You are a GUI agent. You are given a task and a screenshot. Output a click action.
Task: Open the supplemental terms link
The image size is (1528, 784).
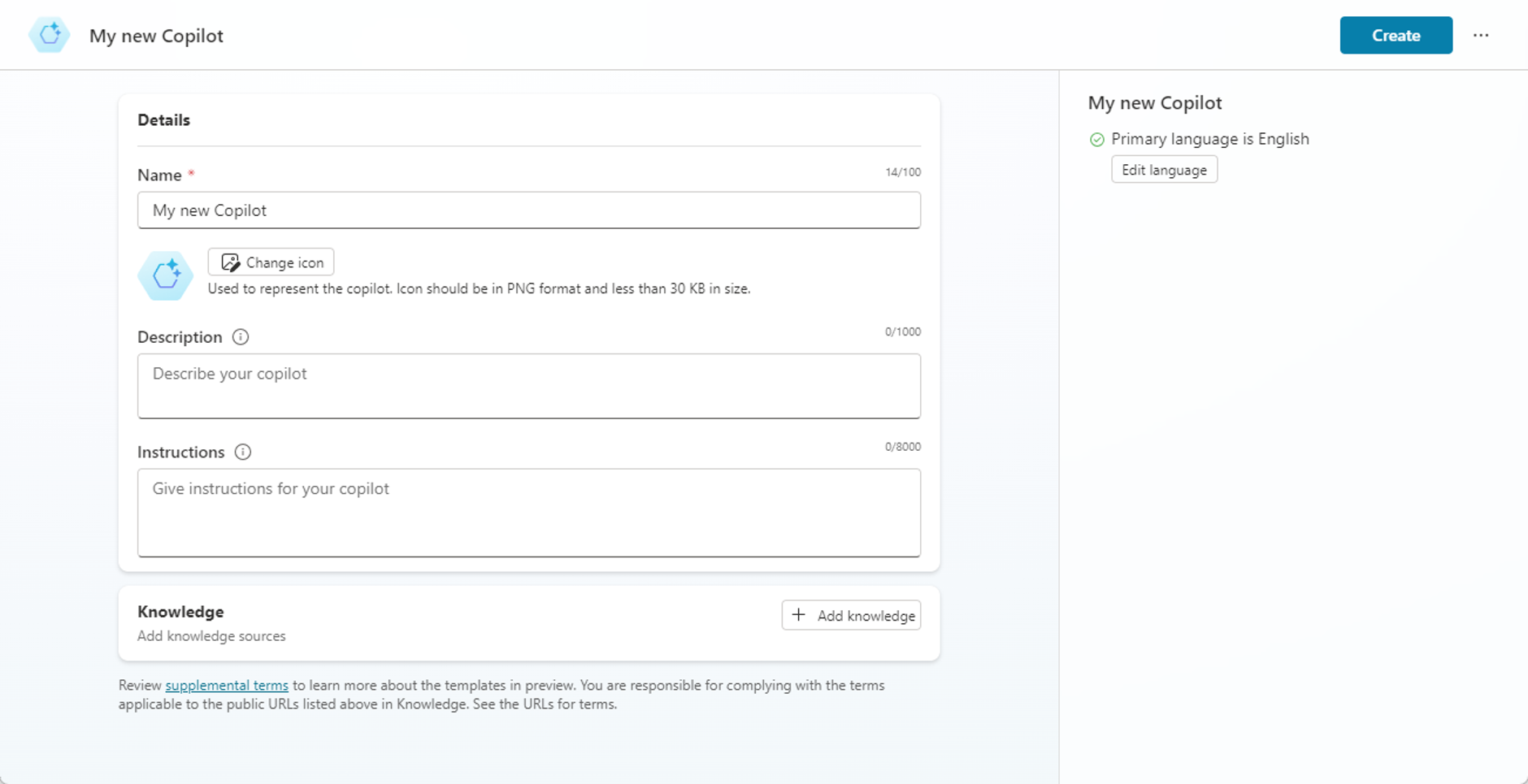227,686
